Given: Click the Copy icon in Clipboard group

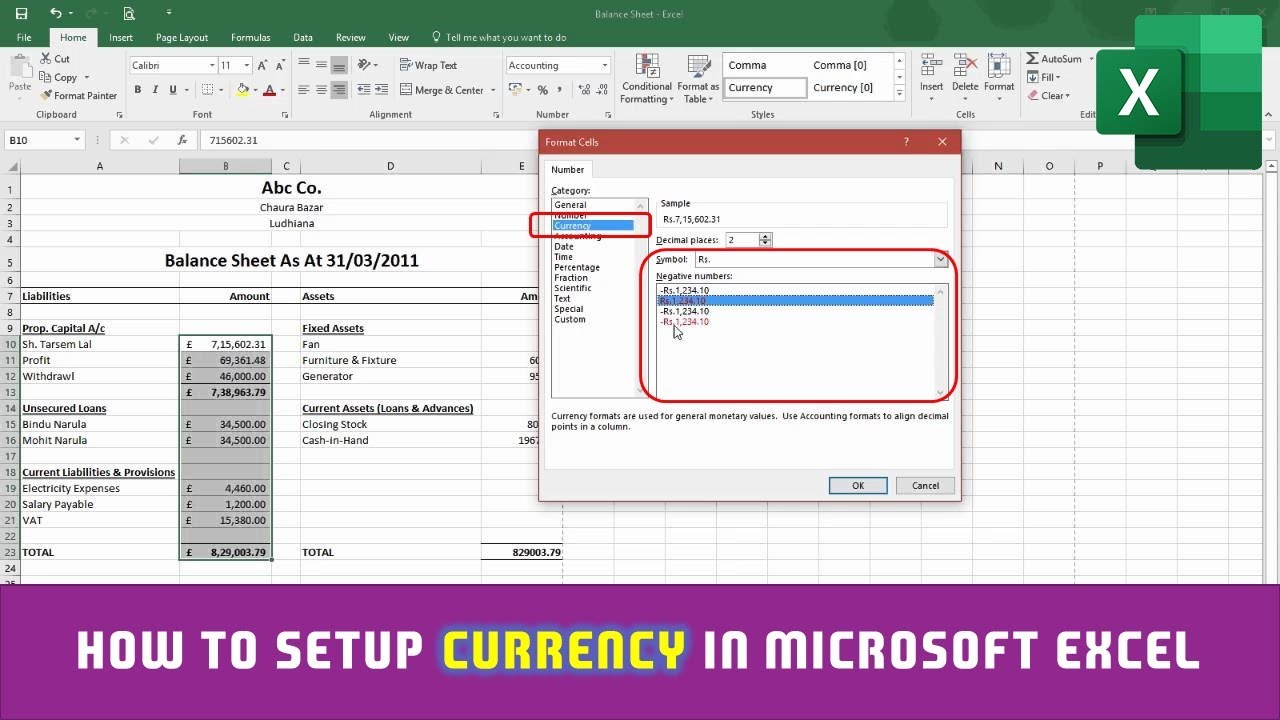Looking at the screenshot, I should [46, 77].
